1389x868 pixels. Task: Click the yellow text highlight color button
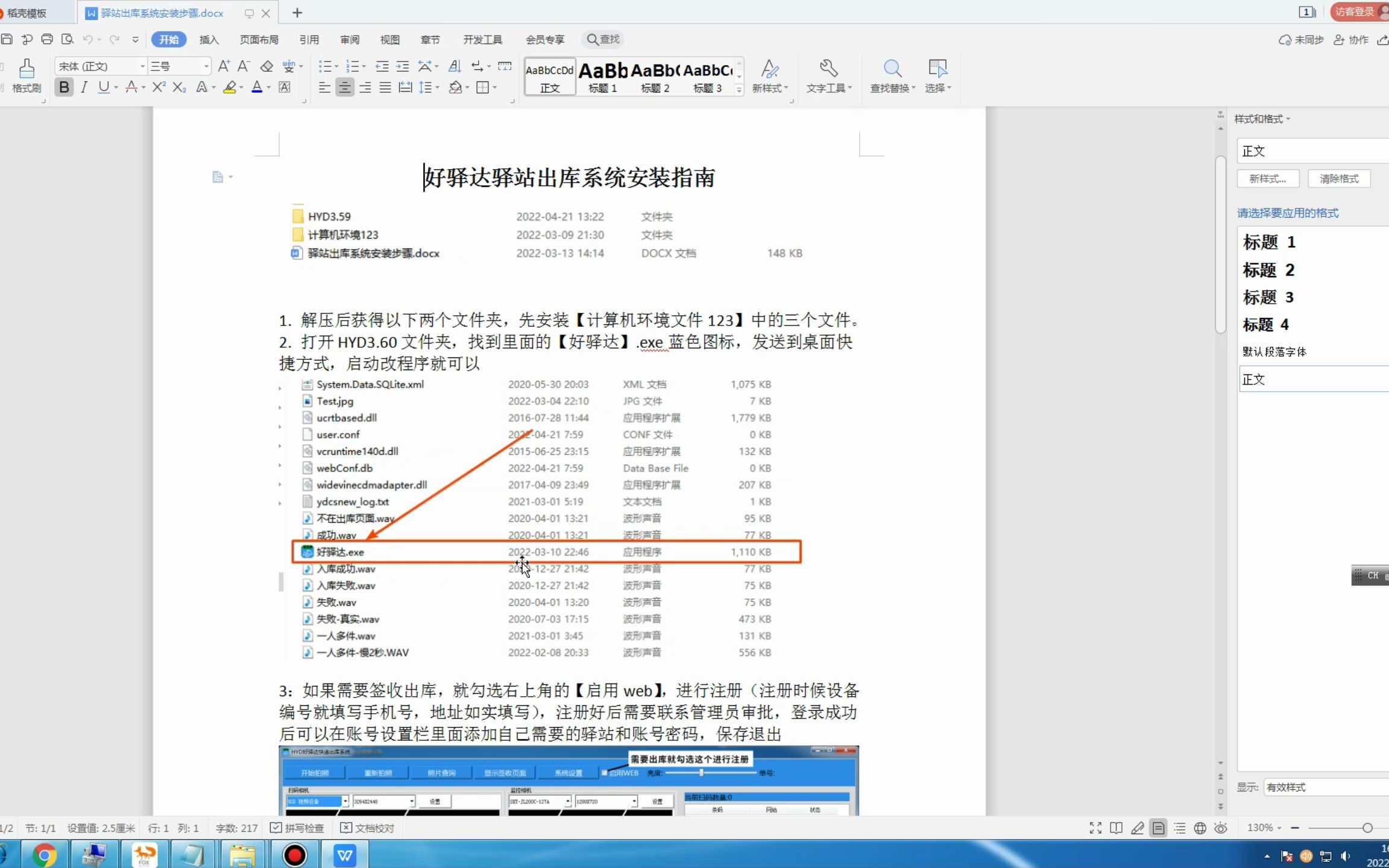coord(230,87)
